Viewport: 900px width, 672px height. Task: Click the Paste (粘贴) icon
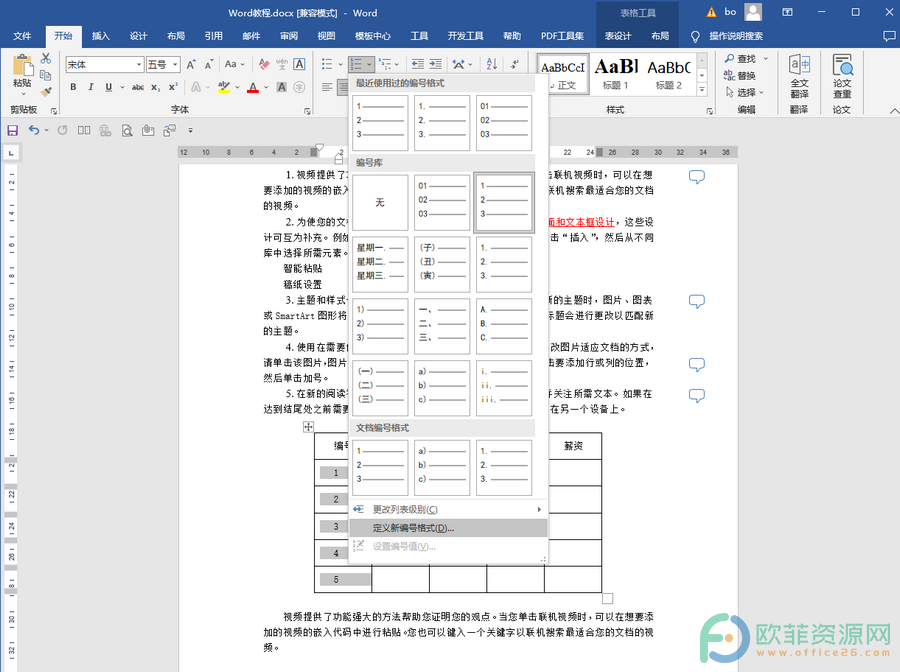(x=23, y=65)
